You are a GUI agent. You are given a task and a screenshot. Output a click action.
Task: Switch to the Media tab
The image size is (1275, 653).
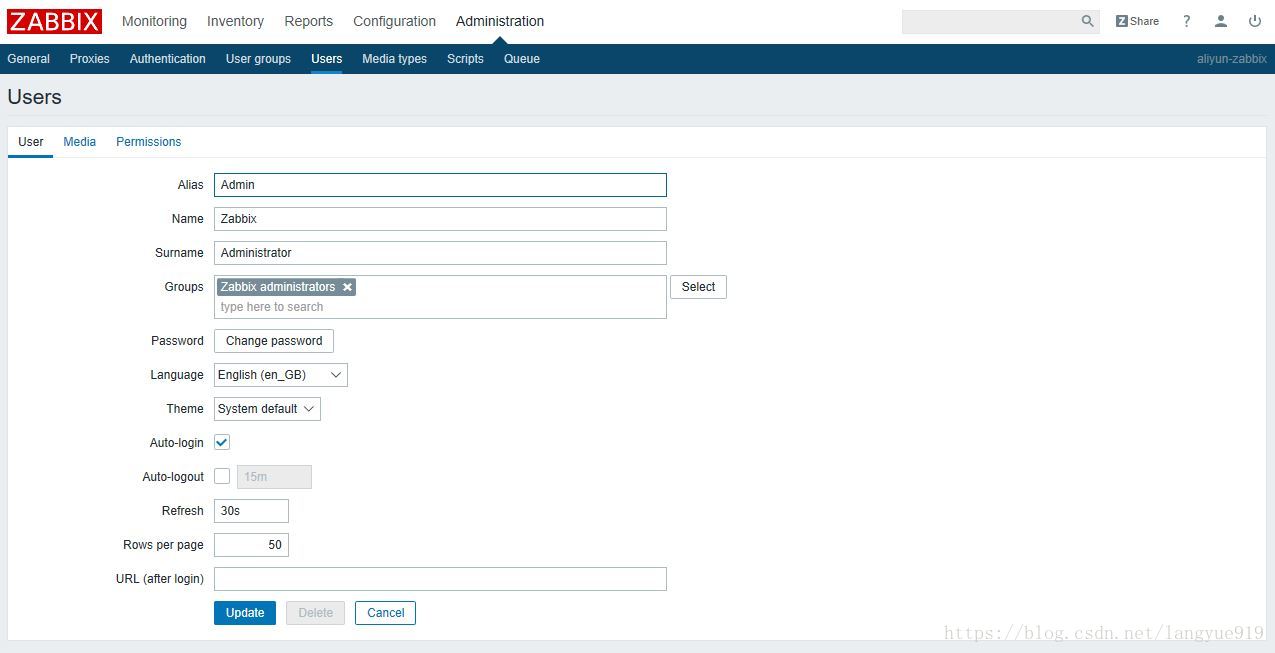pyautogui.click(x=79, y=142)
